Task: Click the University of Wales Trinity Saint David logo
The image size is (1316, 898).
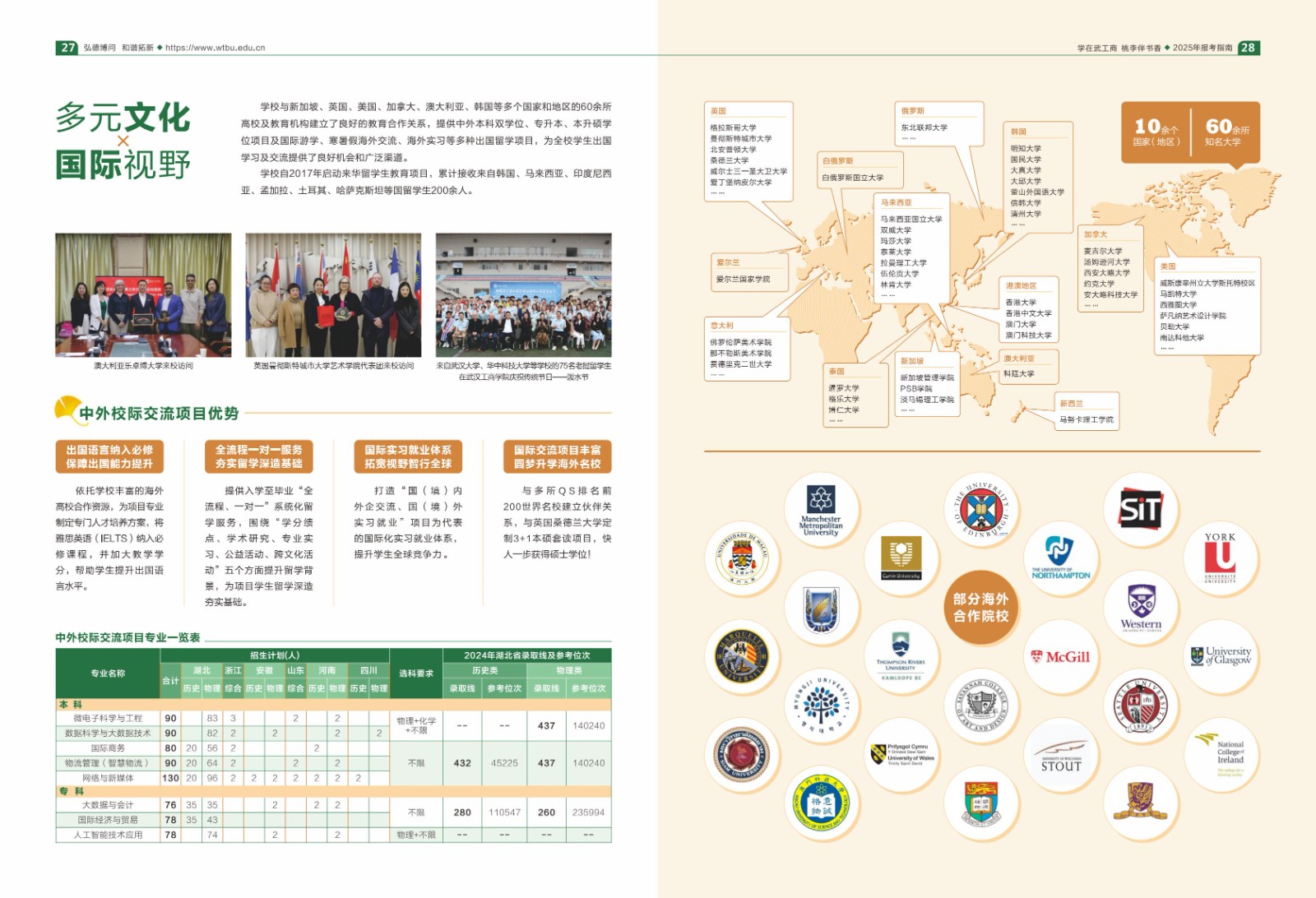Action: [901, 753]
